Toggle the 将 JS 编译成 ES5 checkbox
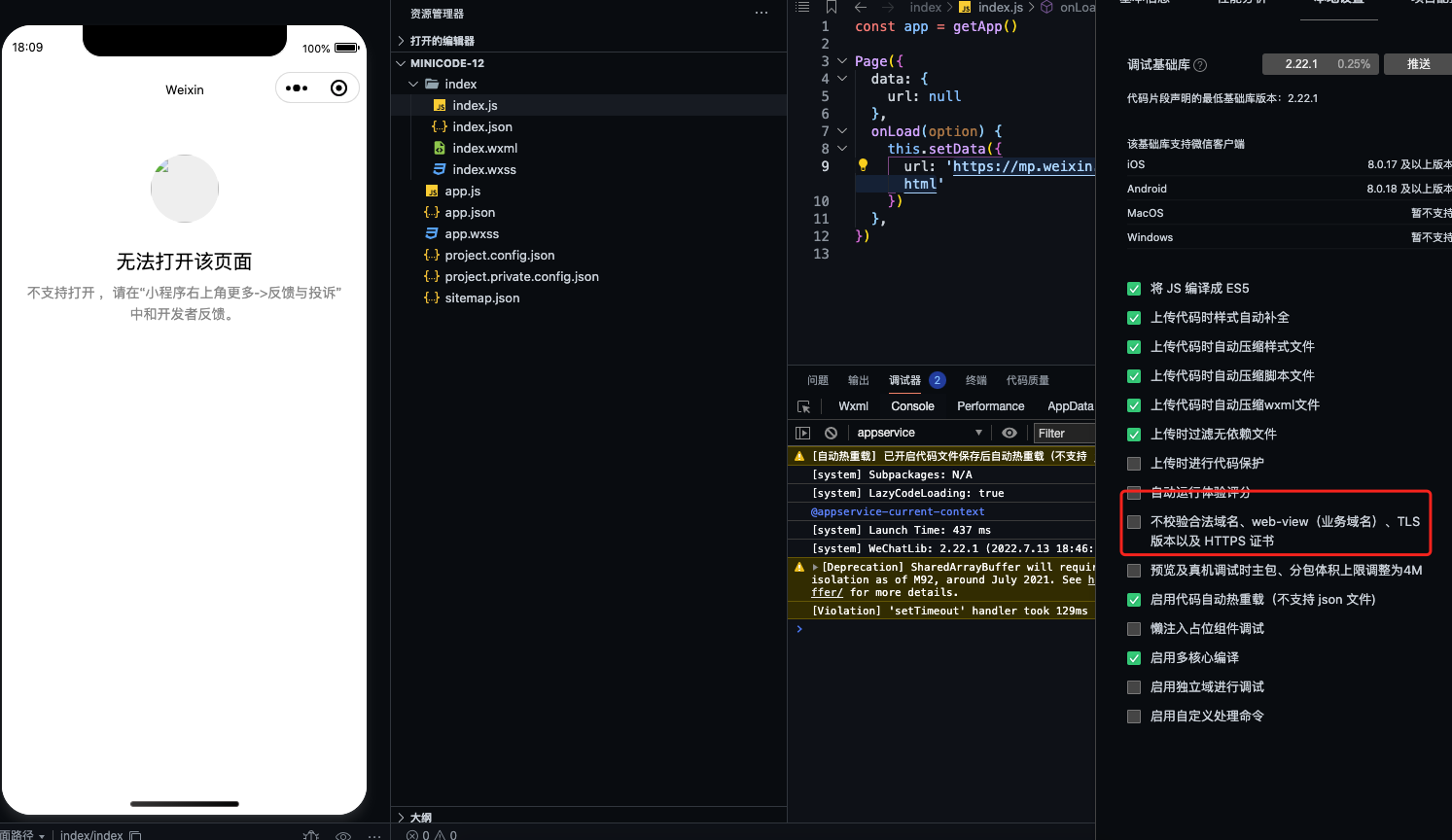The image size is (1452, 840). point(1134,289)
